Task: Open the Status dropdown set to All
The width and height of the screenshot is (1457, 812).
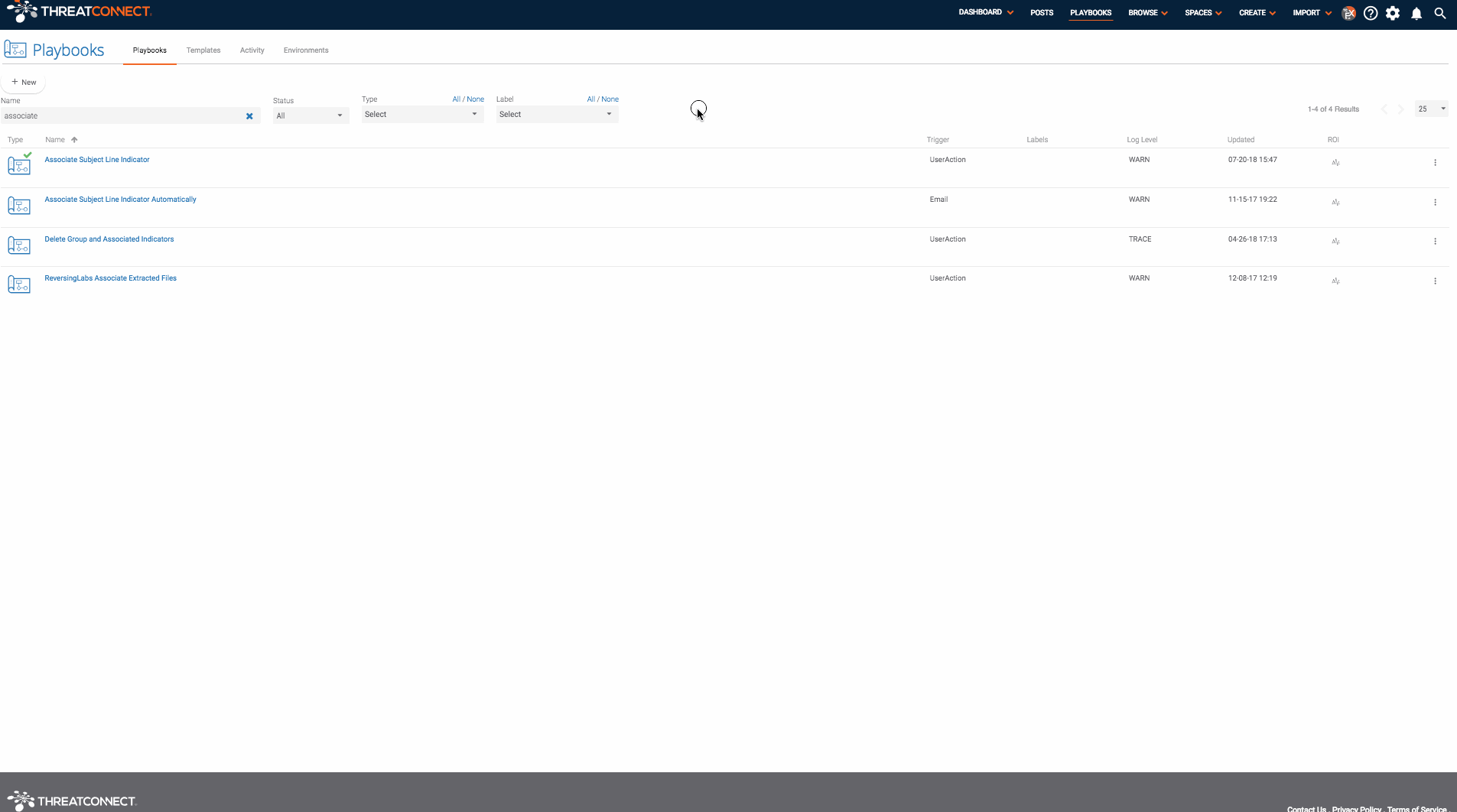Action: pyautogui.click(x=311, y=115)
